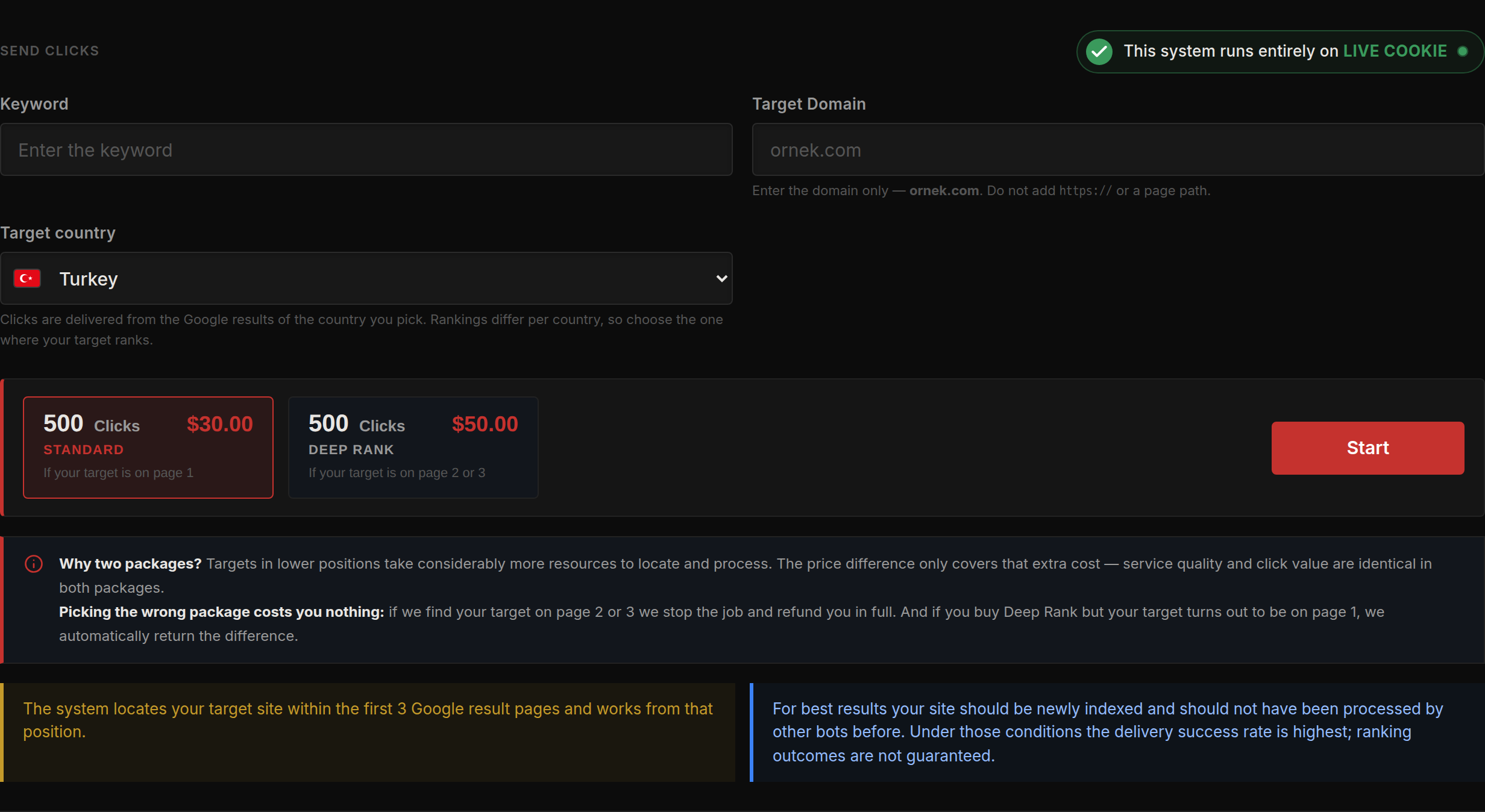
Task: Click the green checkmark icon in LIVE COOKIE badge
Action: pyautogui.click(x=1099, y=52)
